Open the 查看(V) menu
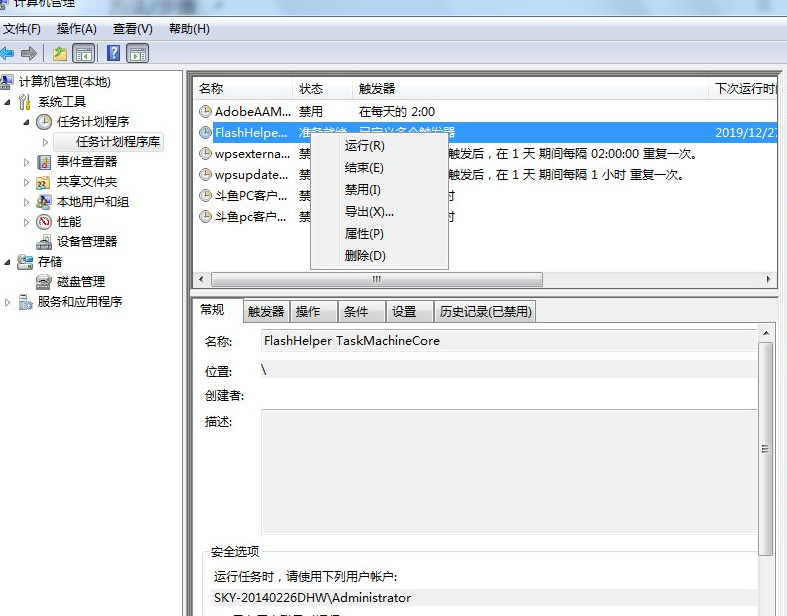 tap(133, 29)
